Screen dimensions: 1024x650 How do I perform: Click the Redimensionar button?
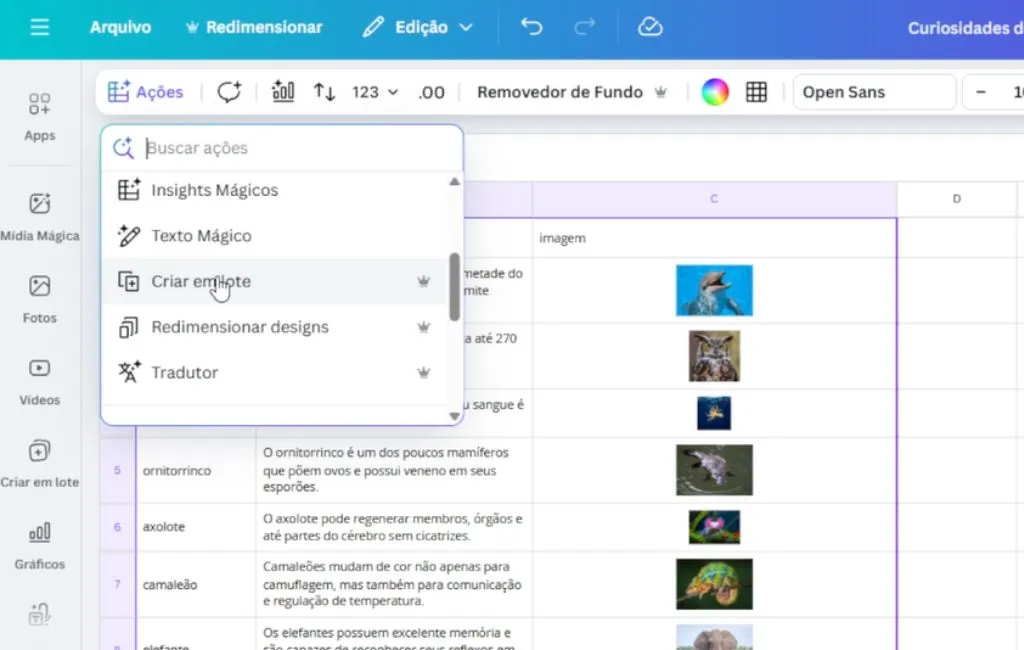tap(254, 27)
